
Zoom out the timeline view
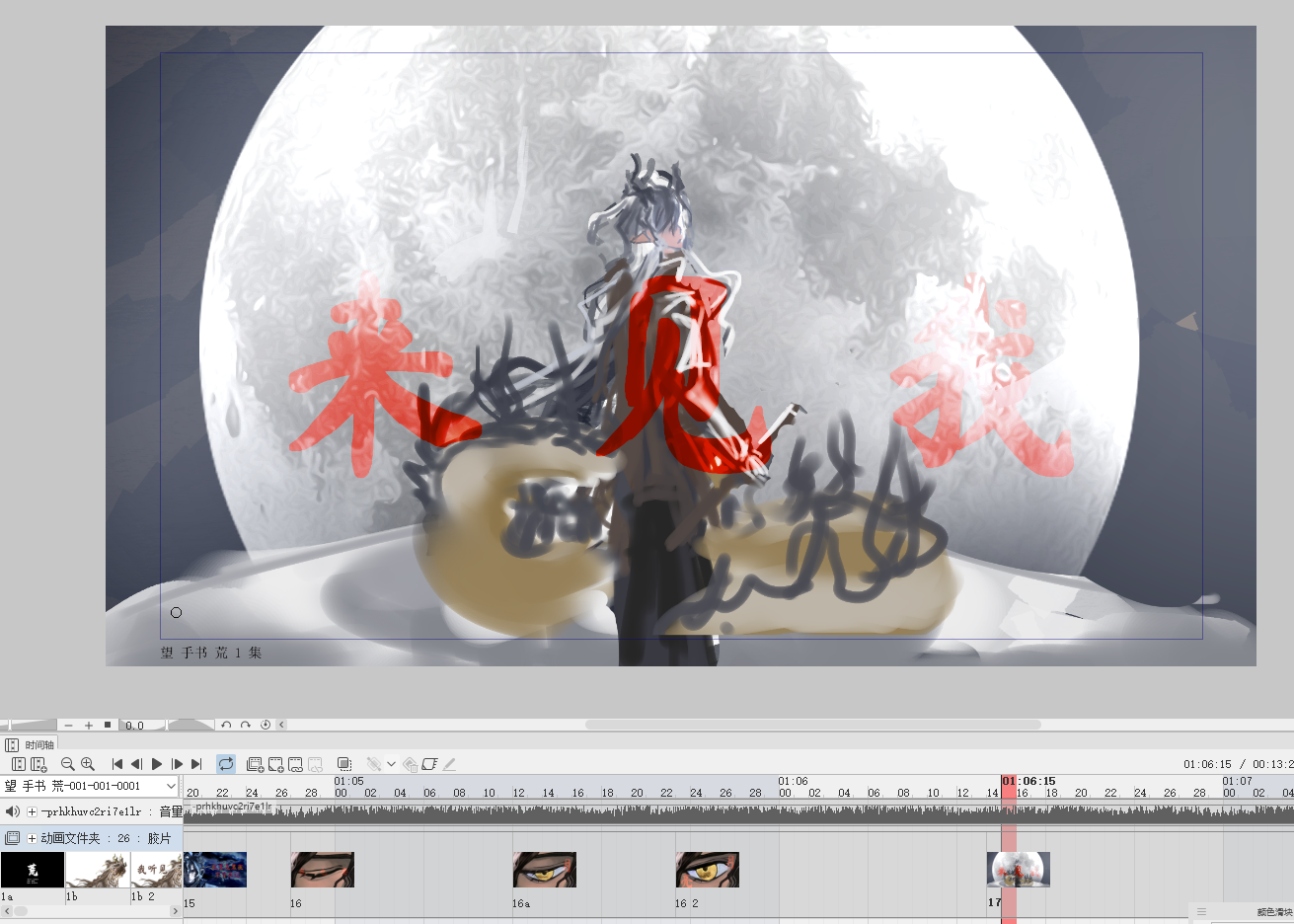pyautogui.click(x=67, y=764)
